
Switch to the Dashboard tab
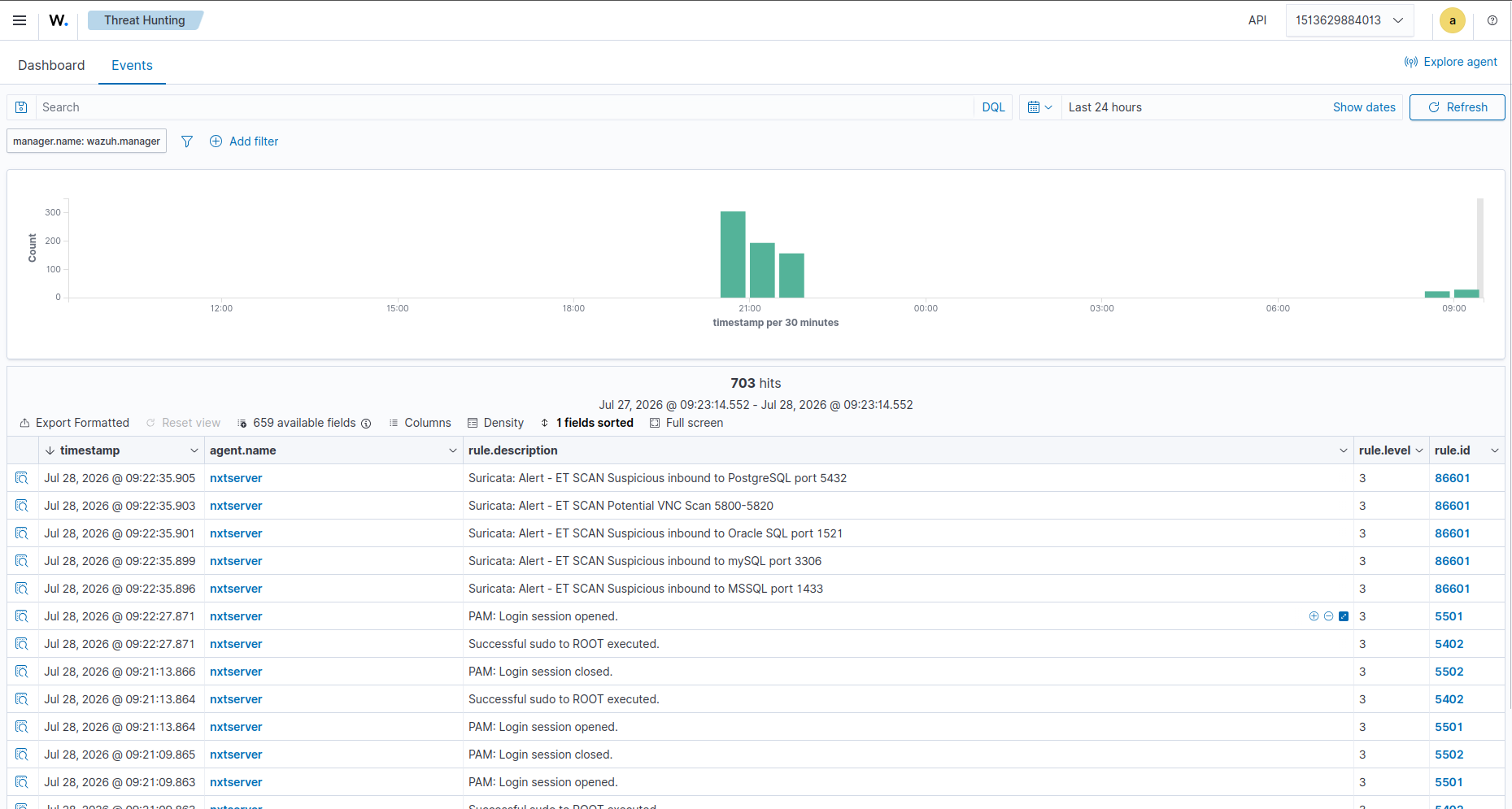point(51,65)
